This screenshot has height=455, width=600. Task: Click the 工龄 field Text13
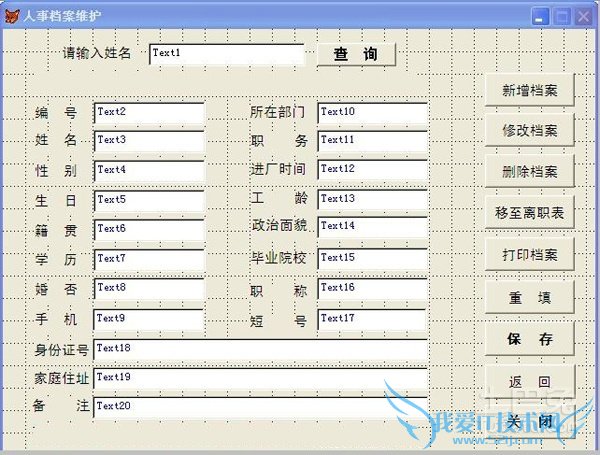[372, 199]
